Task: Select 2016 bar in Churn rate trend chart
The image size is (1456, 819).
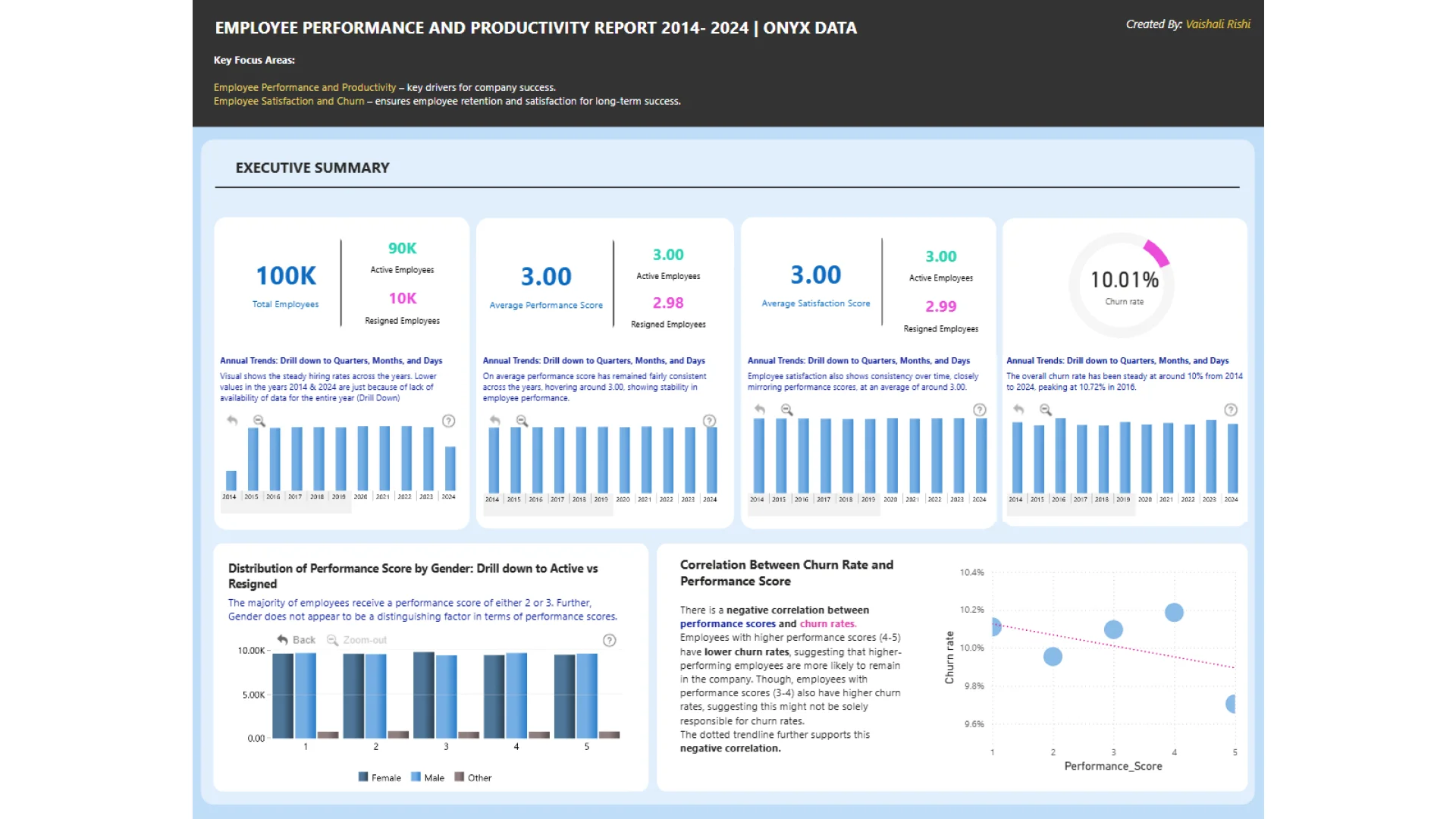Action: coord(1060,455)
